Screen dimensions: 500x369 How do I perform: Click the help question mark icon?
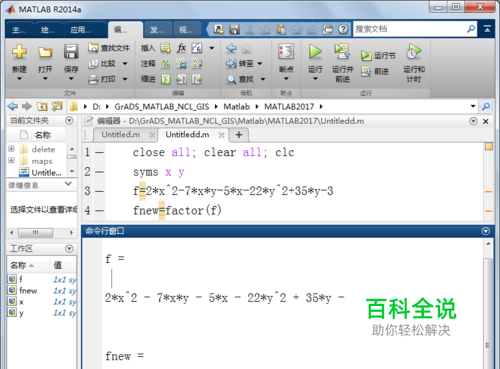pos(343,29)
